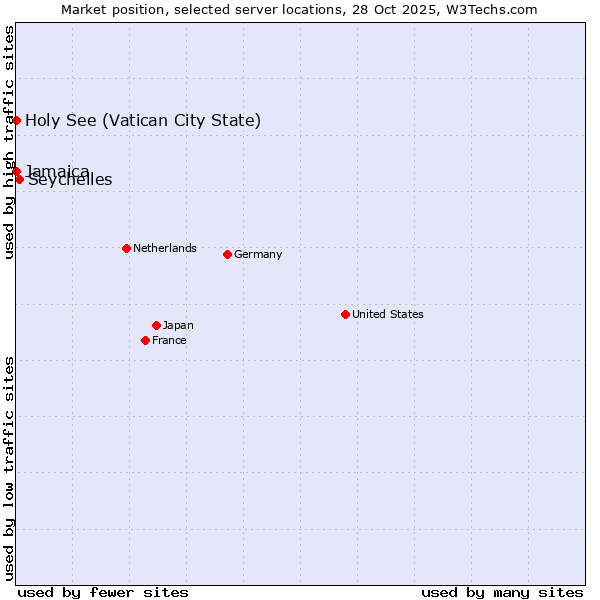Select the 'used by high traffic sites' label
Image resolution: width=600 pixels, height=600 pixels.
pyautogui.click(x=9, y=142)
